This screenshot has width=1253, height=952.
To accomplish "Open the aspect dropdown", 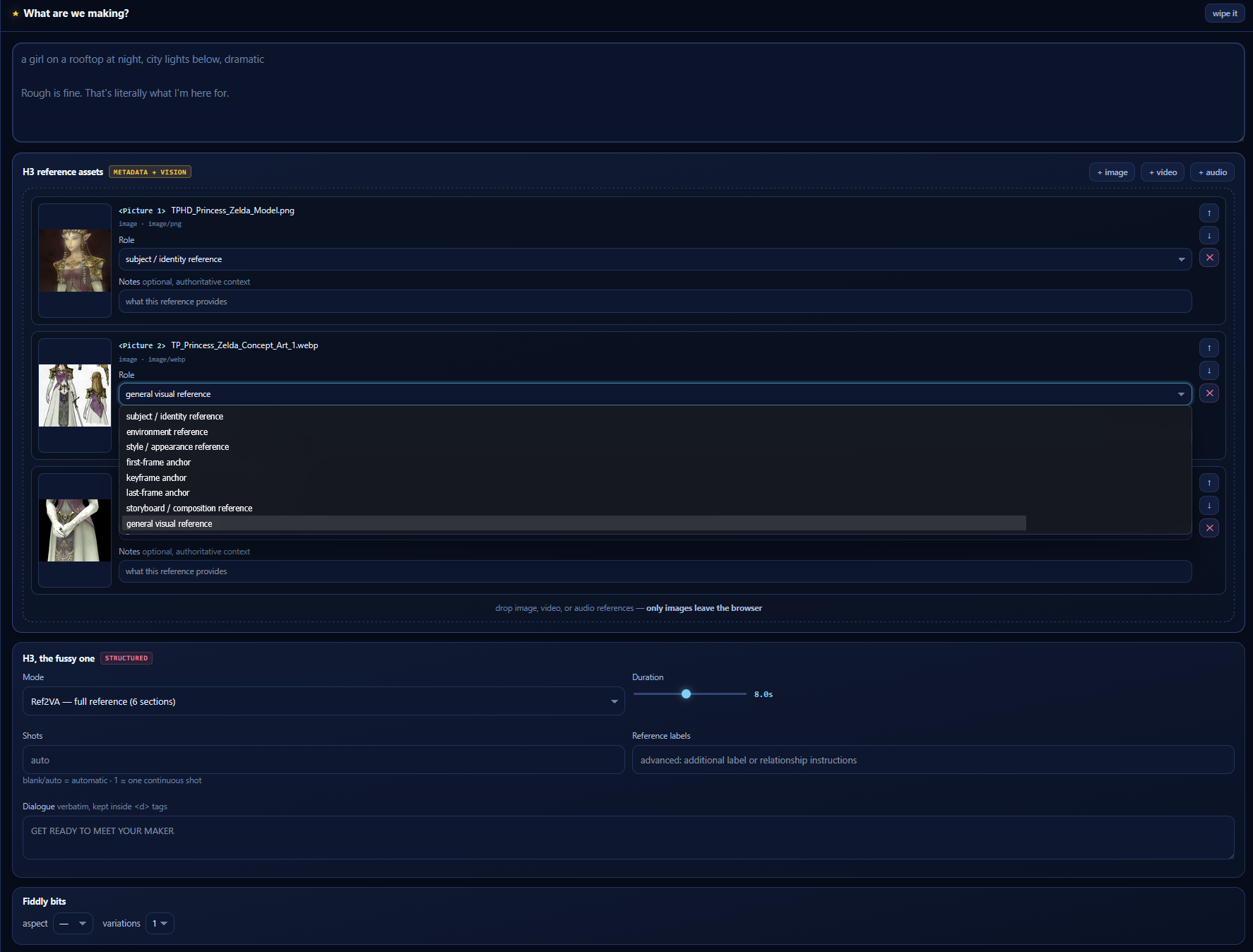I will [x=73, y=923].
